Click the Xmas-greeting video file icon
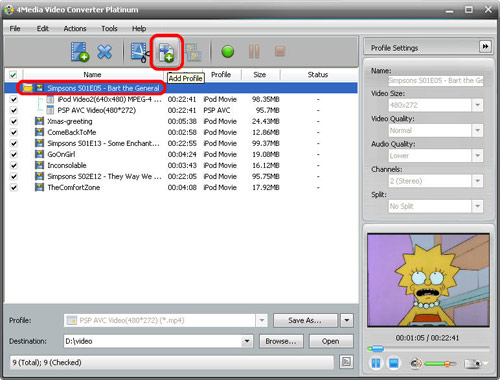The height and width of the screenshot is (380, 500). click(x=39, y=121)
